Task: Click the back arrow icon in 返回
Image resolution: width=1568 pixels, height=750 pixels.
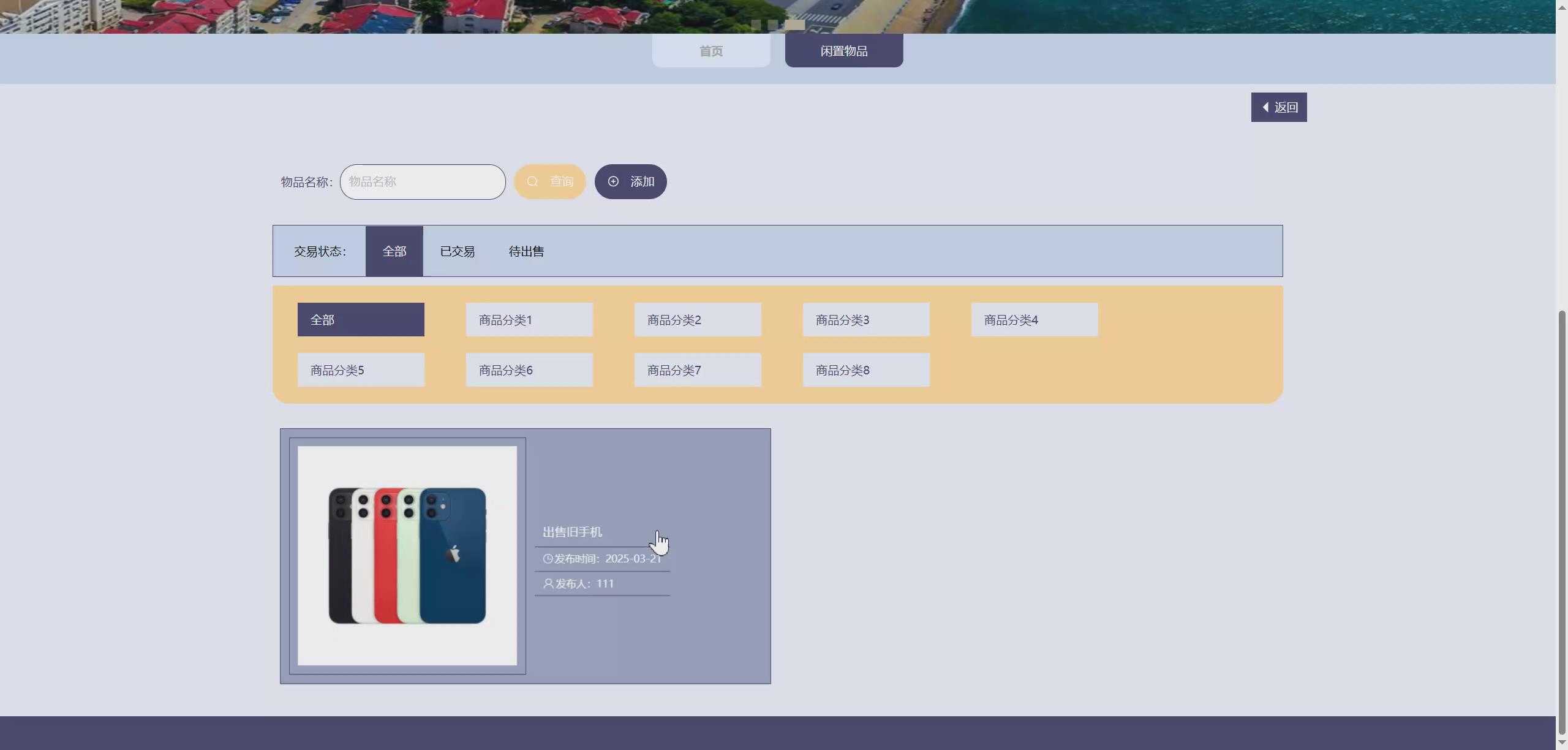Action: coord(1265,107)
